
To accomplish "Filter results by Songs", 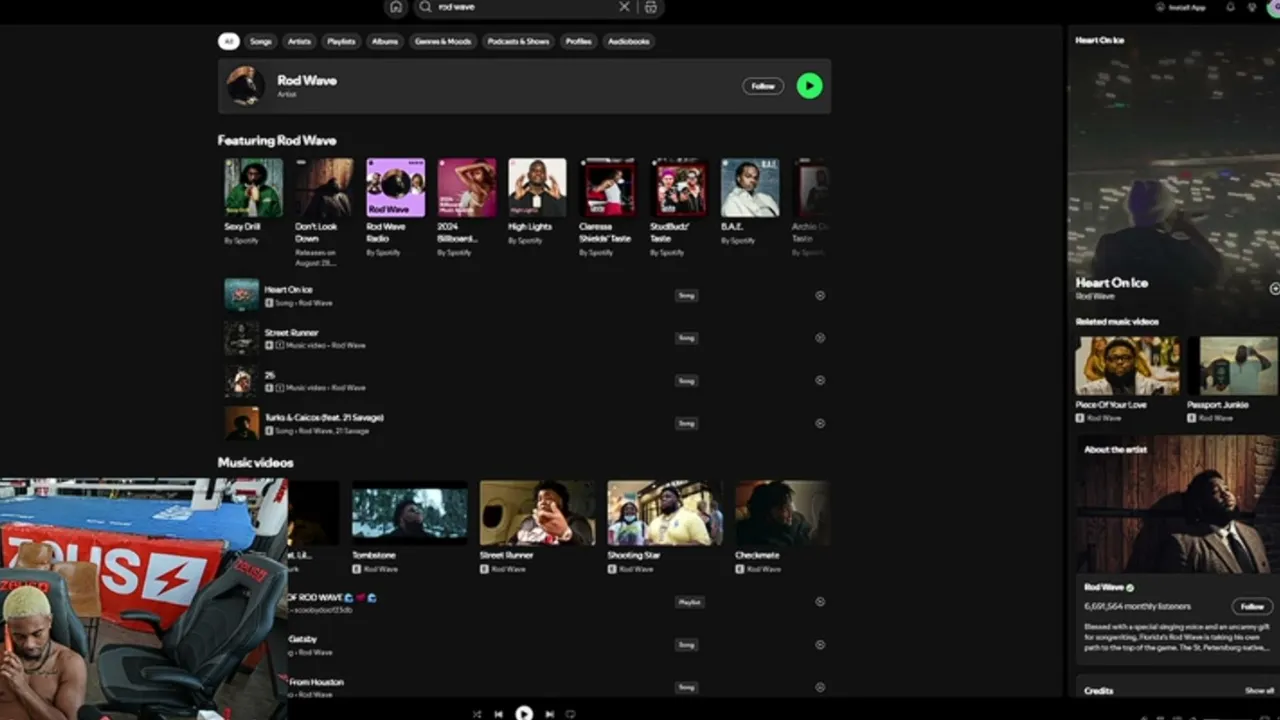I will point(261,41).
